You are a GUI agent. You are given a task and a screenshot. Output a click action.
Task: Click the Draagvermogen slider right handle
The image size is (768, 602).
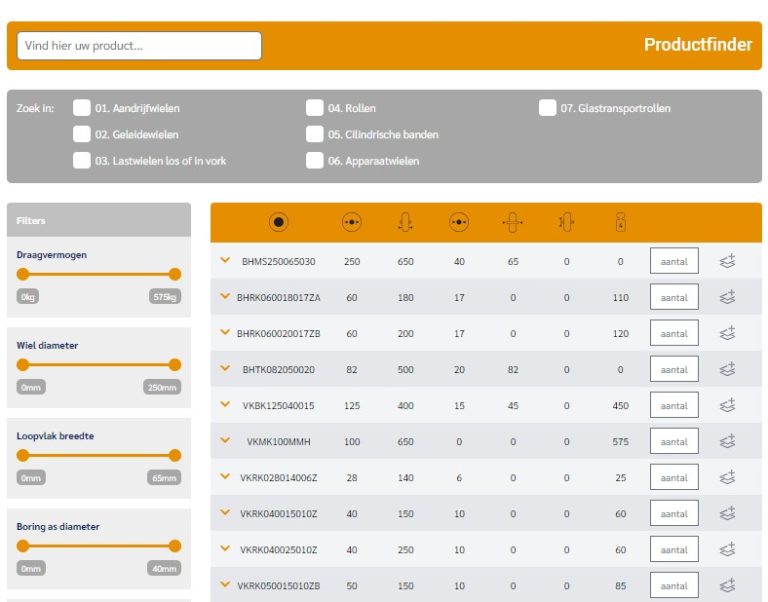point(175,274)
